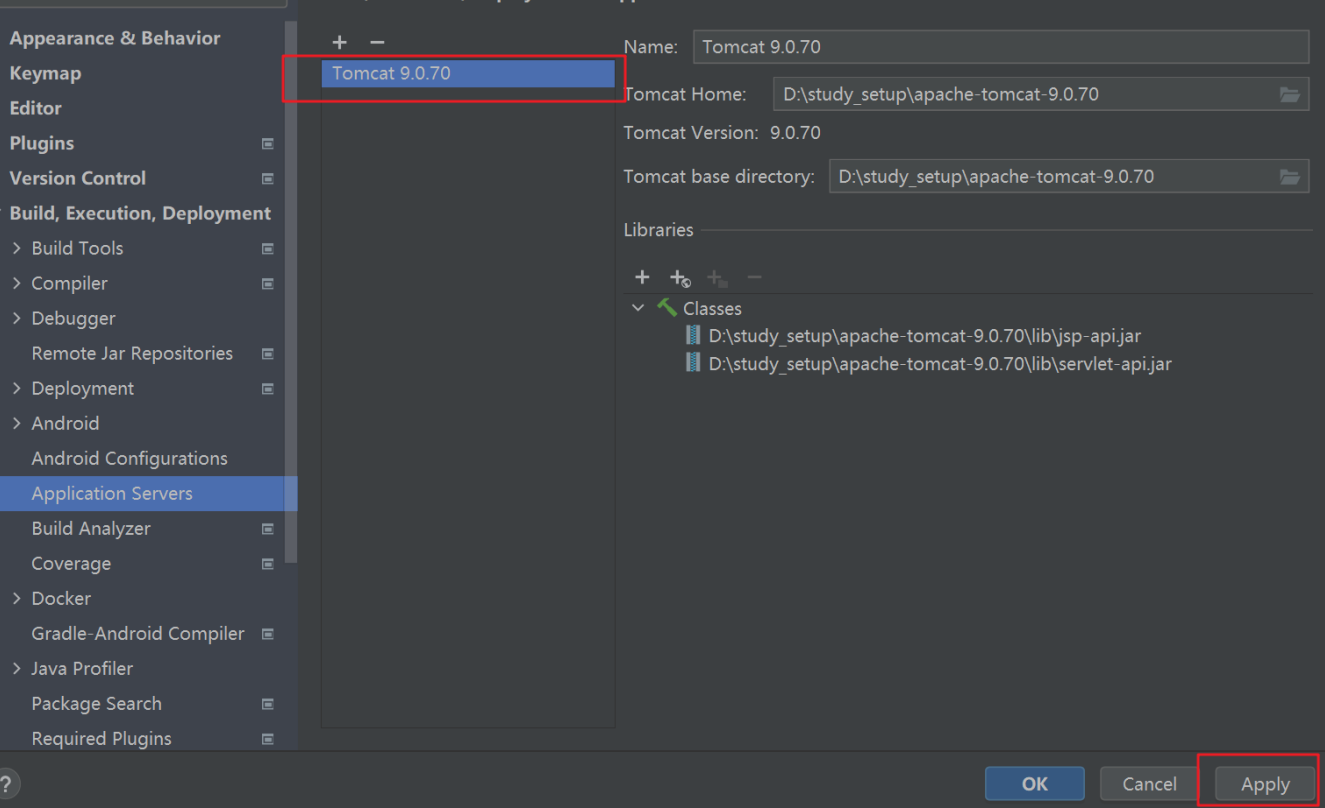The image size is (1325, 808).
Task: Open the Required Plugins settings page
Action: pos(101,738)
